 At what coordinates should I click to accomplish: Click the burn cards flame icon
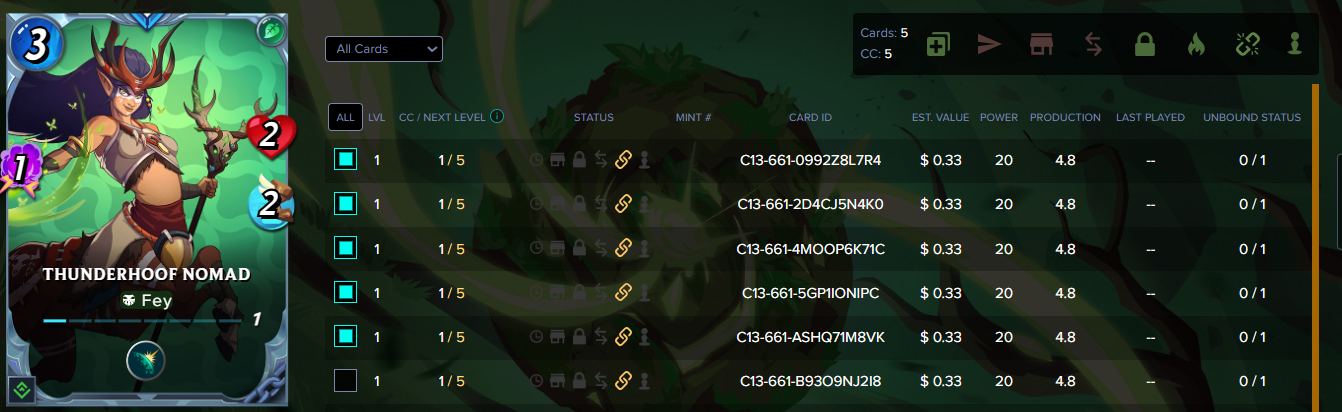click(x=1195, y=44)
